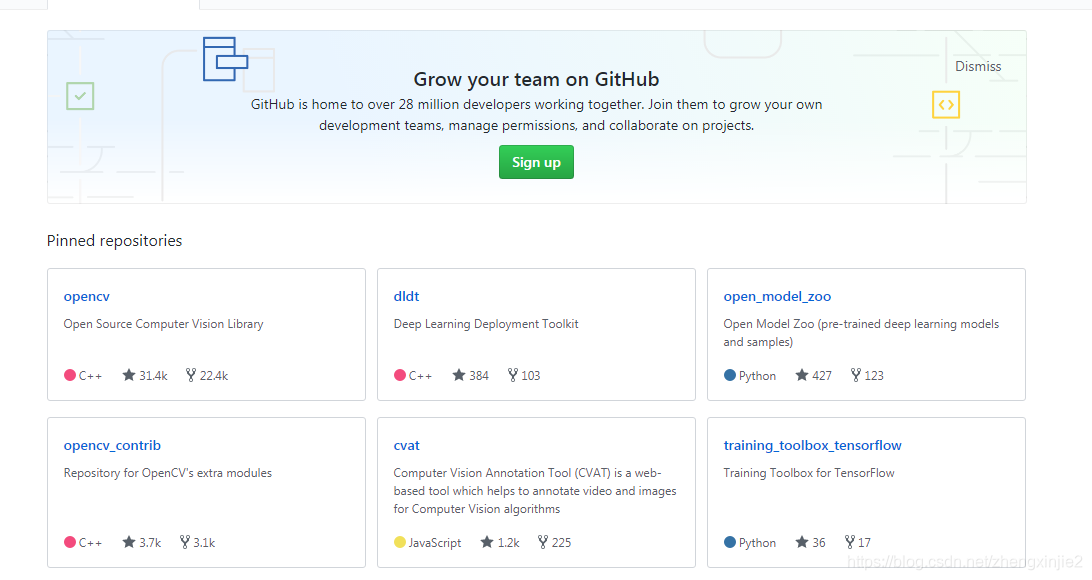Open the open_model_zoo repository link
This screenshot has width=1092, height=580.
coord(777,297)
